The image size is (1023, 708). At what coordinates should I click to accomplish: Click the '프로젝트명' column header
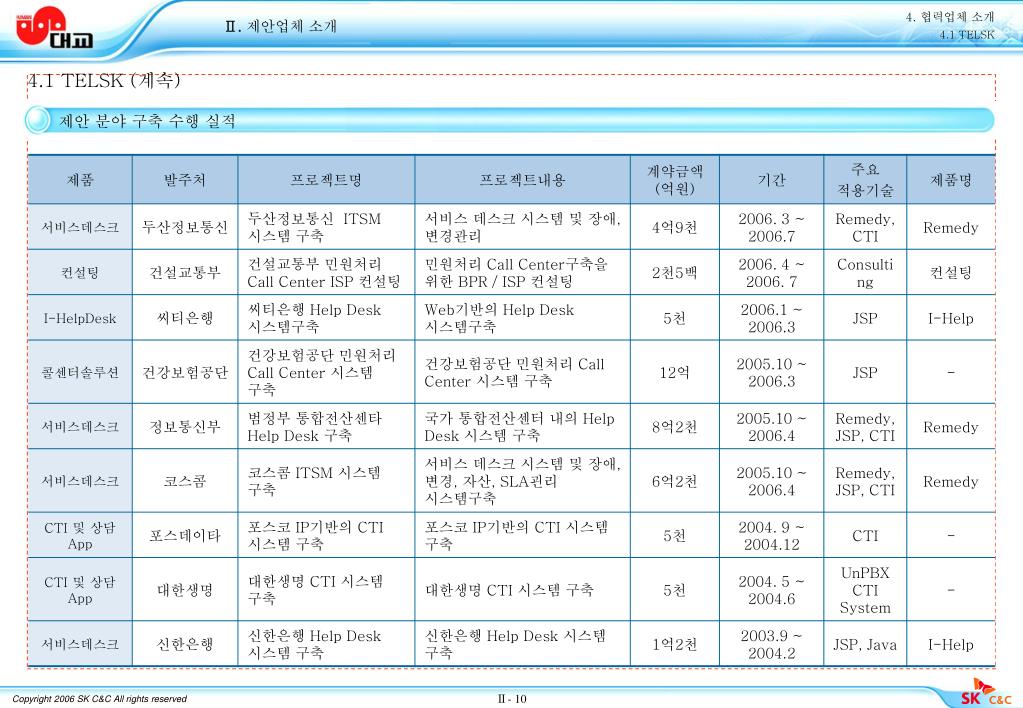pyautogui.click(x=326, y=179)
